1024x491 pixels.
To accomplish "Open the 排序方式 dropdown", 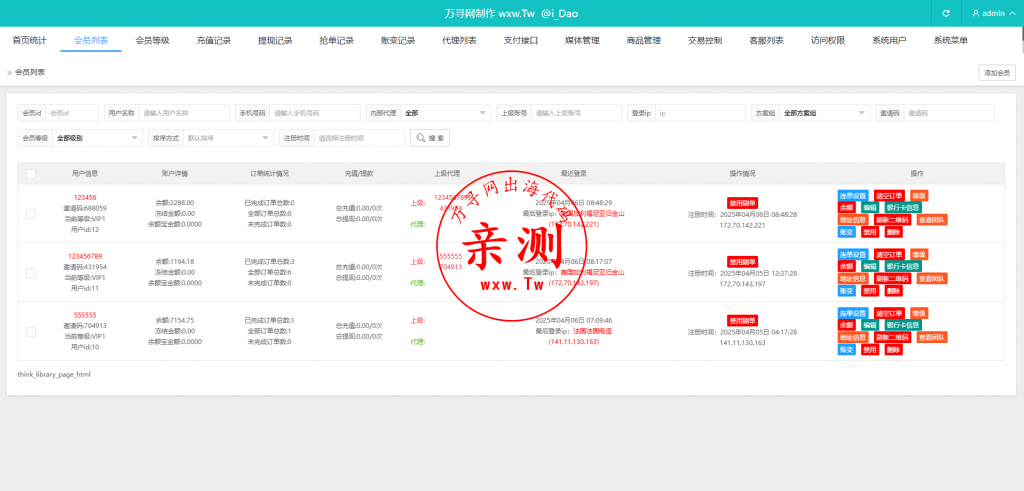I will click(229, 138).
